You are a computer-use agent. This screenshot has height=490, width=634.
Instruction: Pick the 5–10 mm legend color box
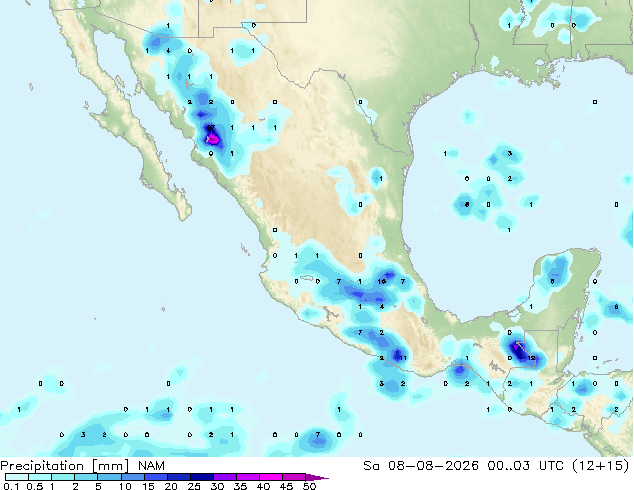coord(109,477)
